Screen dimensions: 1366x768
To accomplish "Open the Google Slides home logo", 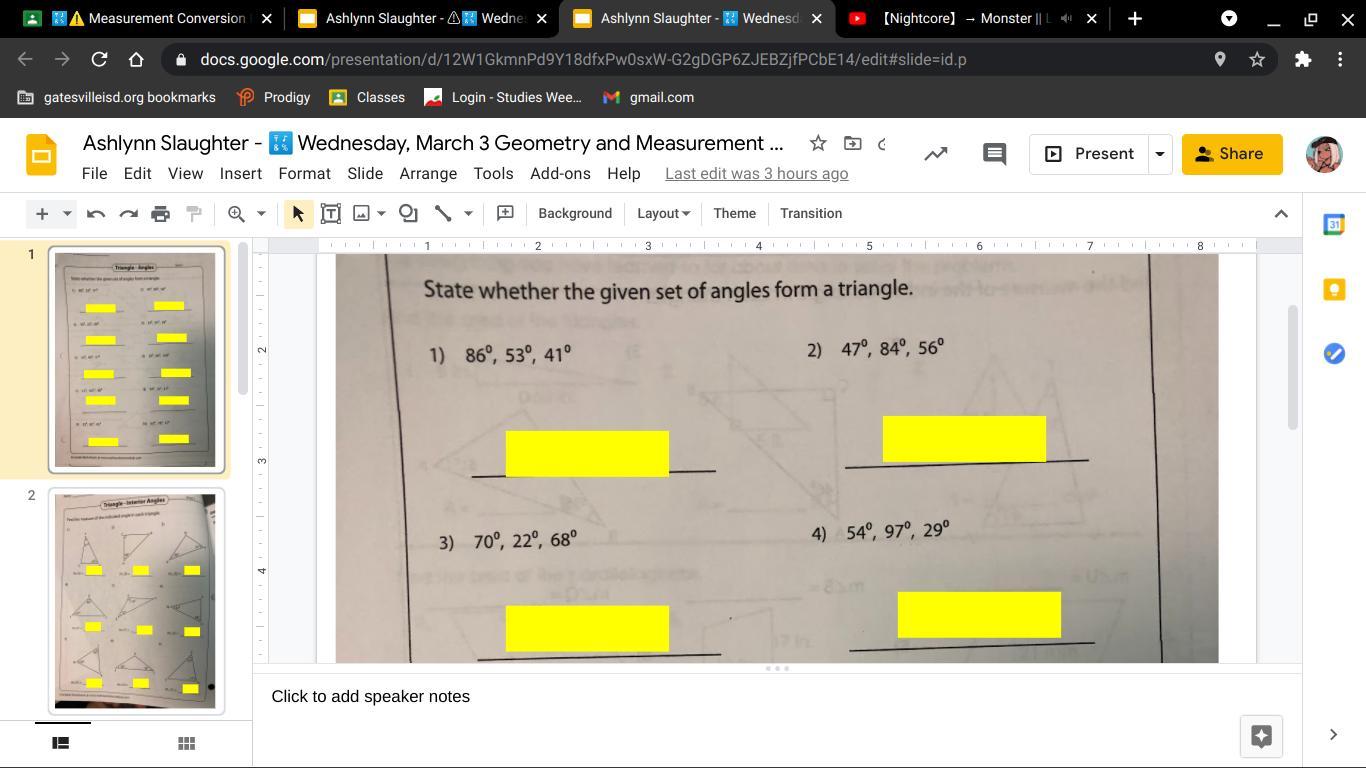I will click(x=41, y=155).
